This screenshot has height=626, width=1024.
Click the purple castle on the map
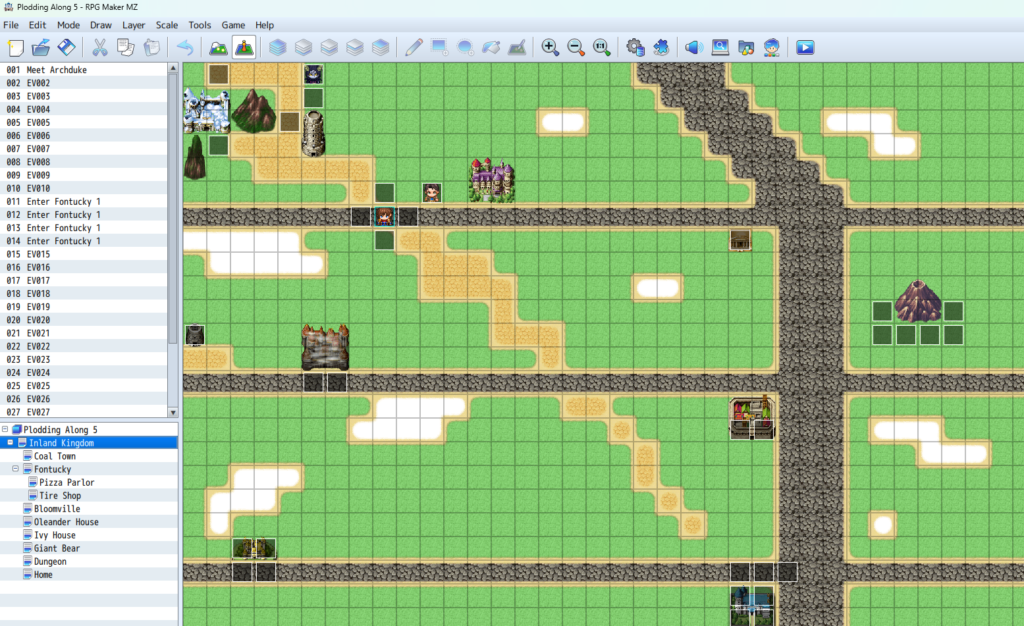pos(492,180)
